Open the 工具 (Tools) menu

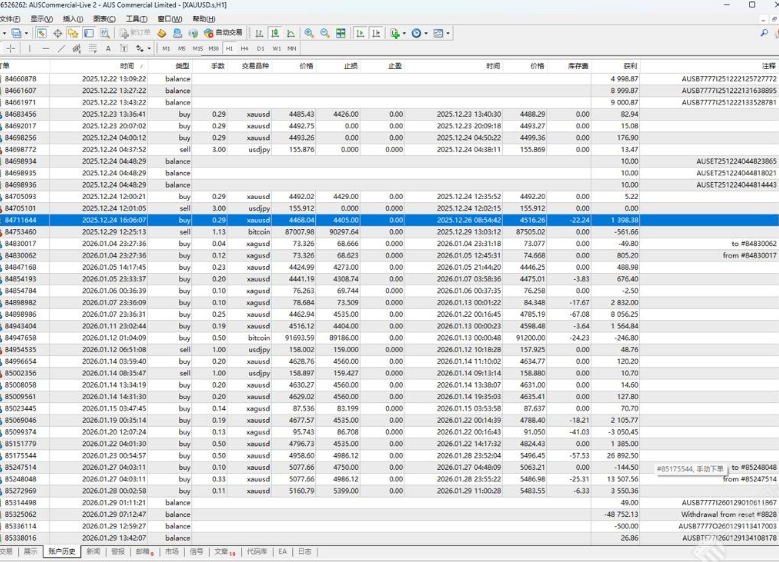point(136,19)
